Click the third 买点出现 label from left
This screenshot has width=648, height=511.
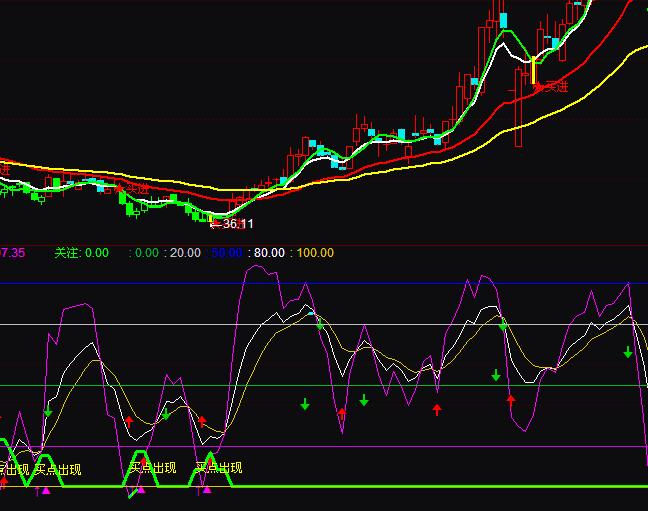(x=153, y=467)
